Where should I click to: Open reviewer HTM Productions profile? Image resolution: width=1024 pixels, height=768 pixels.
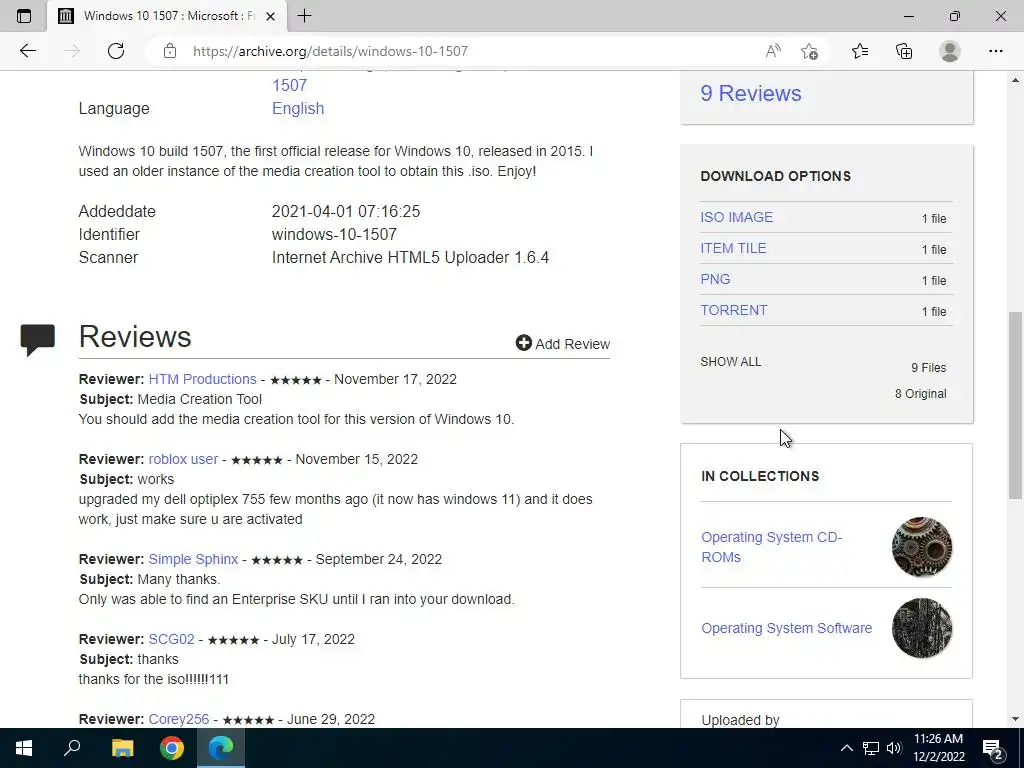202,379
